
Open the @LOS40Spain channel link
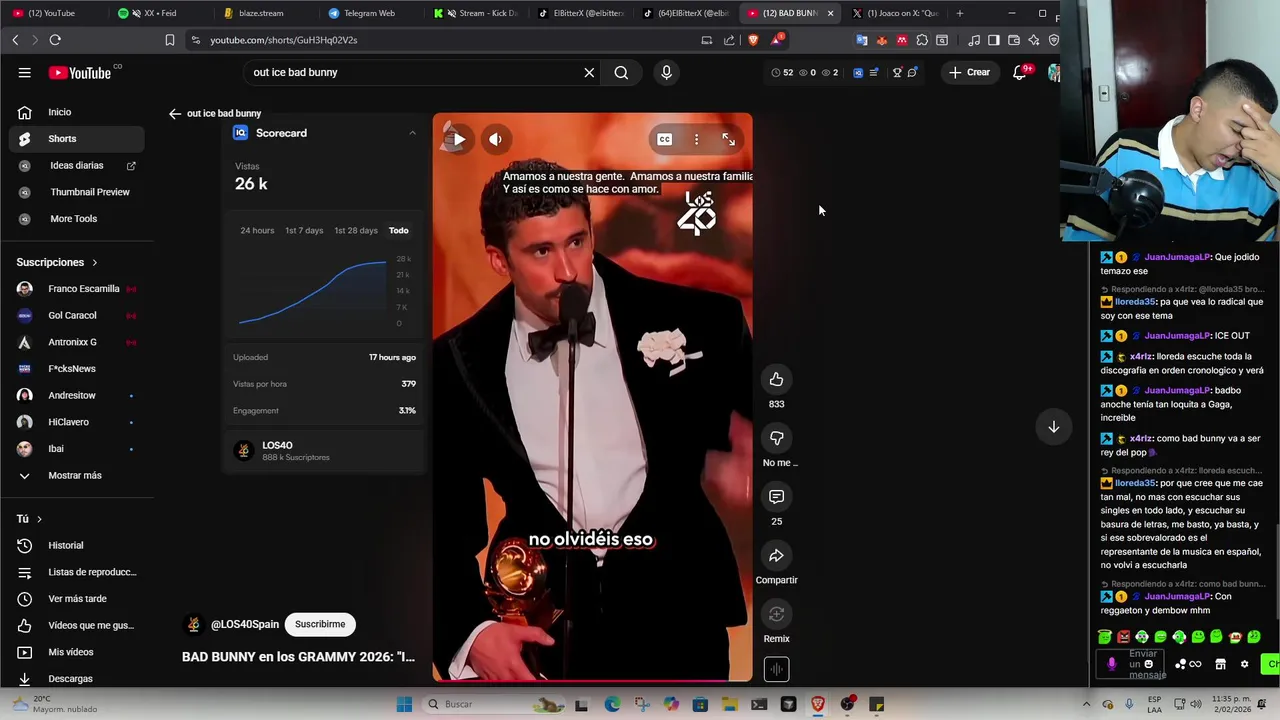245,624
